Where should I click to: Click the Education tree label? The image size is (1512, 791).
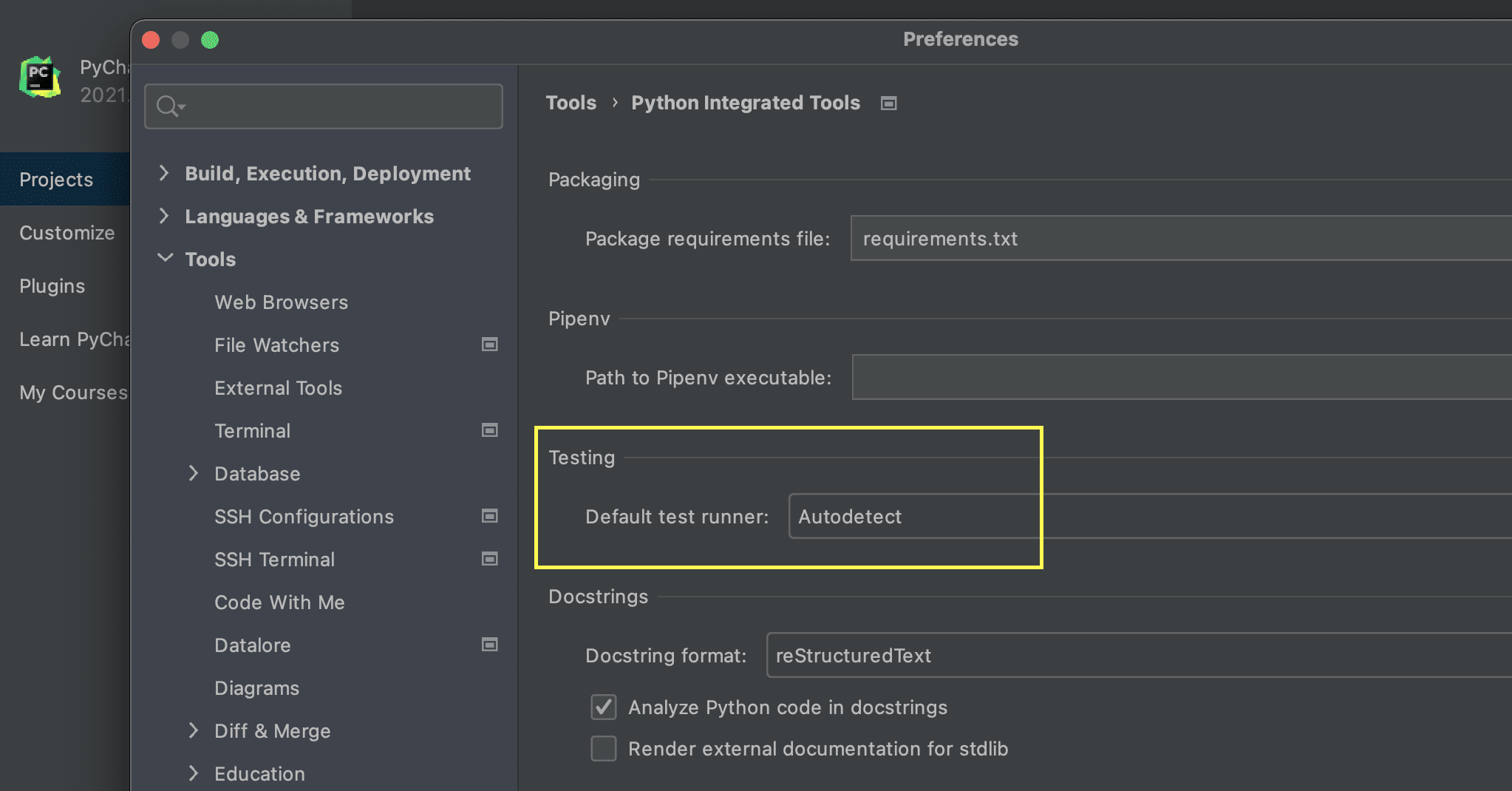(x=259, y=774)
